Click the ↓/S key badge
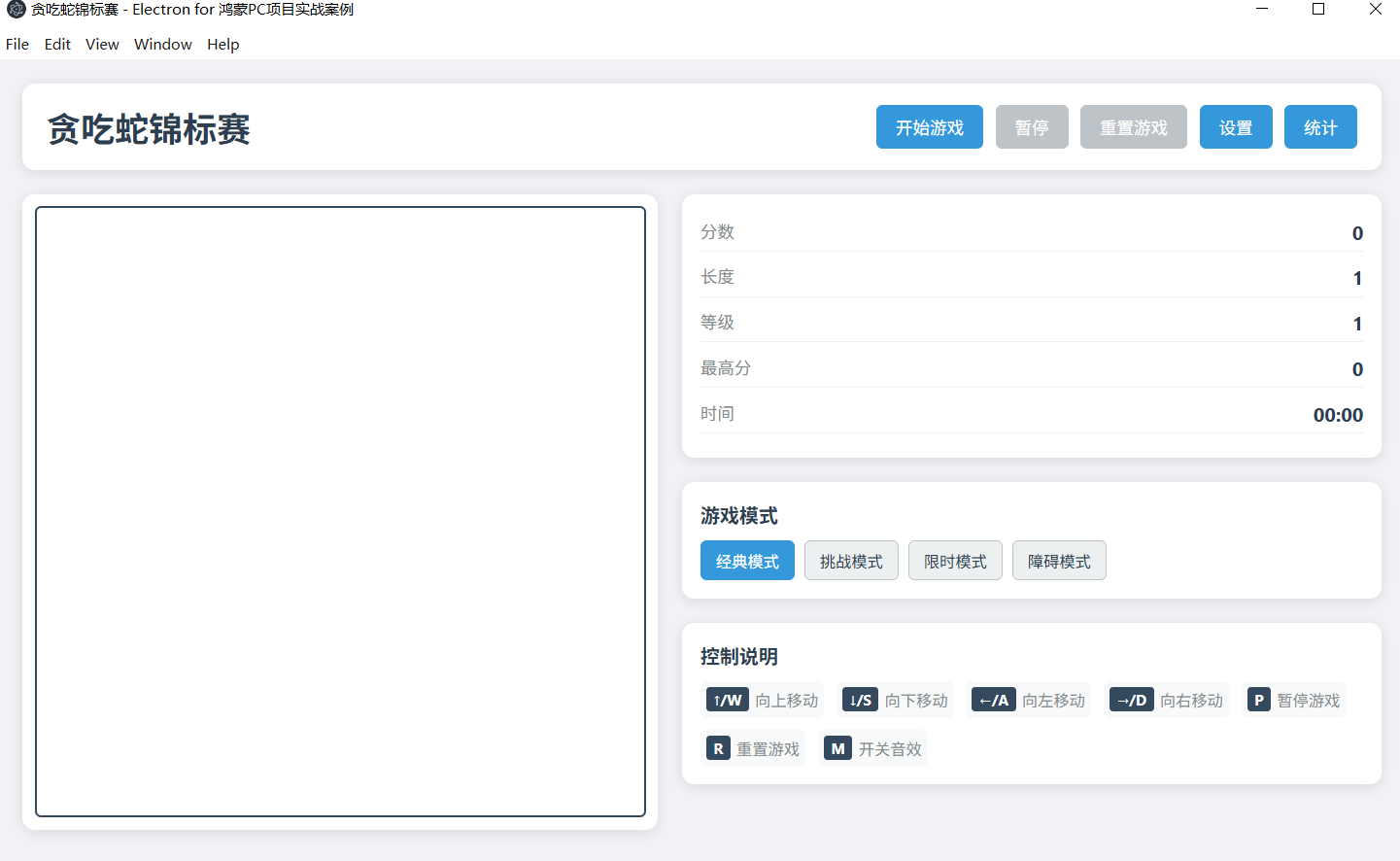This screenshot has height=861, width=1400. pos(861,700)
